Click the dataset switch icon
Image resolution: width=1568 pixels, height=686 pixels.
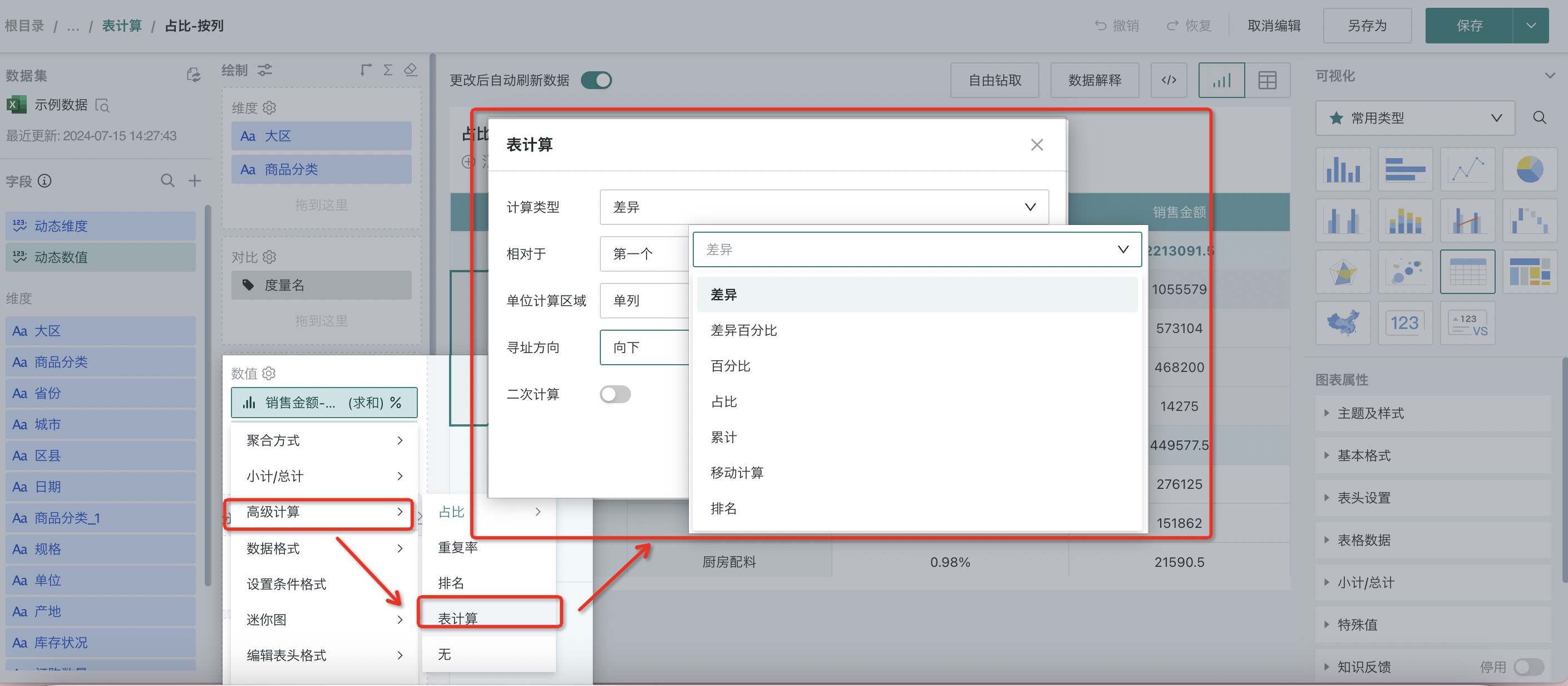tap(193, 75)
